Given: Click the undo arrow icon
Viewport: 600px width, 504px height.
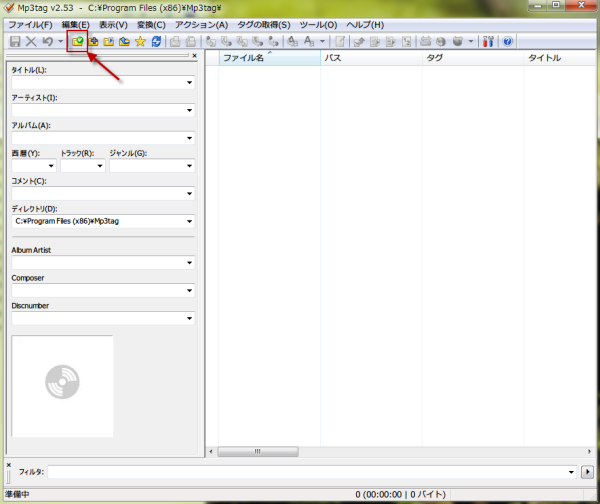Looking at the screenshot, I should pos(47,41).
